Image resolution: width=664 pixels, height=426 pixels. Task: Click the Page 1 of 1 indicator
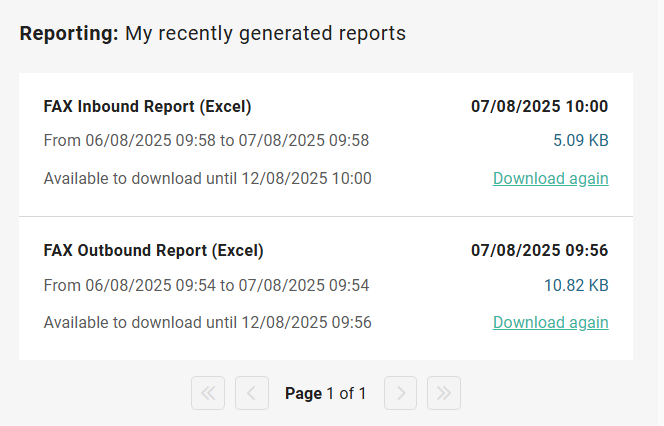click(x=326, y=393)
